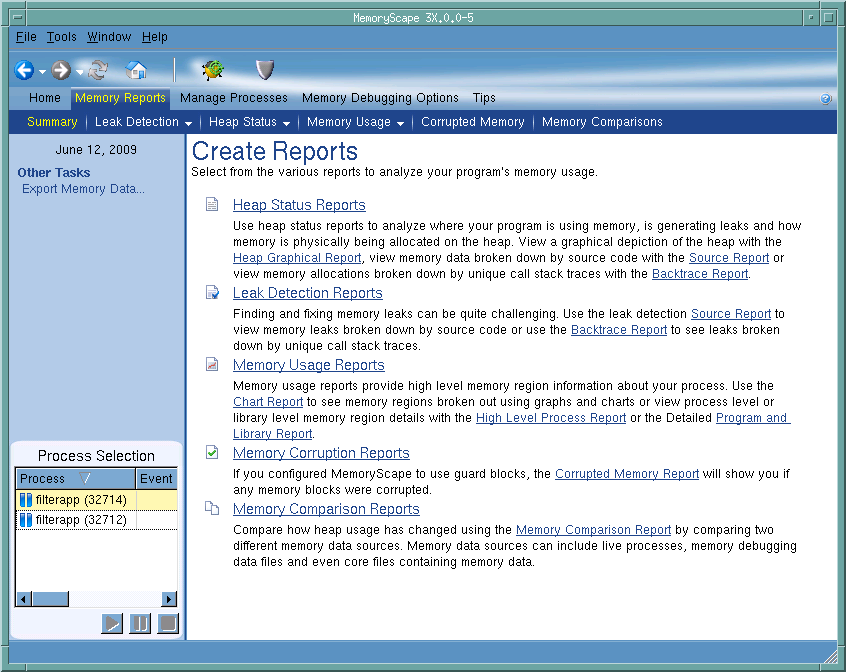Go to home via house icon

pyautogui.click(x=136, y=70)
